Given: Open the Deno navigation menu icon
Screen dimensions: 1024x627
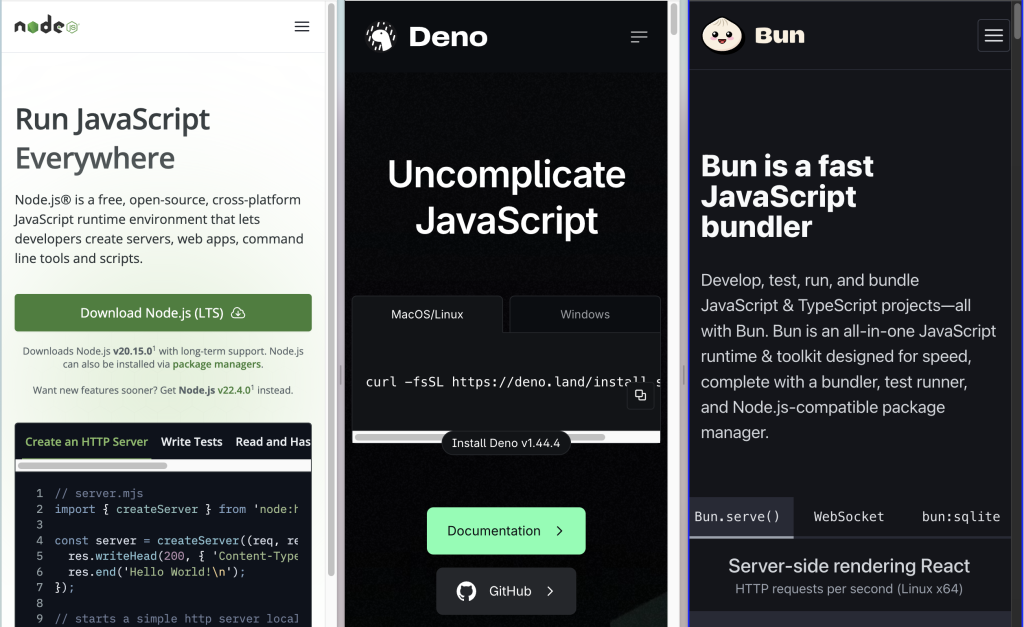Looking at the screenshot, I should (x=639, y=37).
